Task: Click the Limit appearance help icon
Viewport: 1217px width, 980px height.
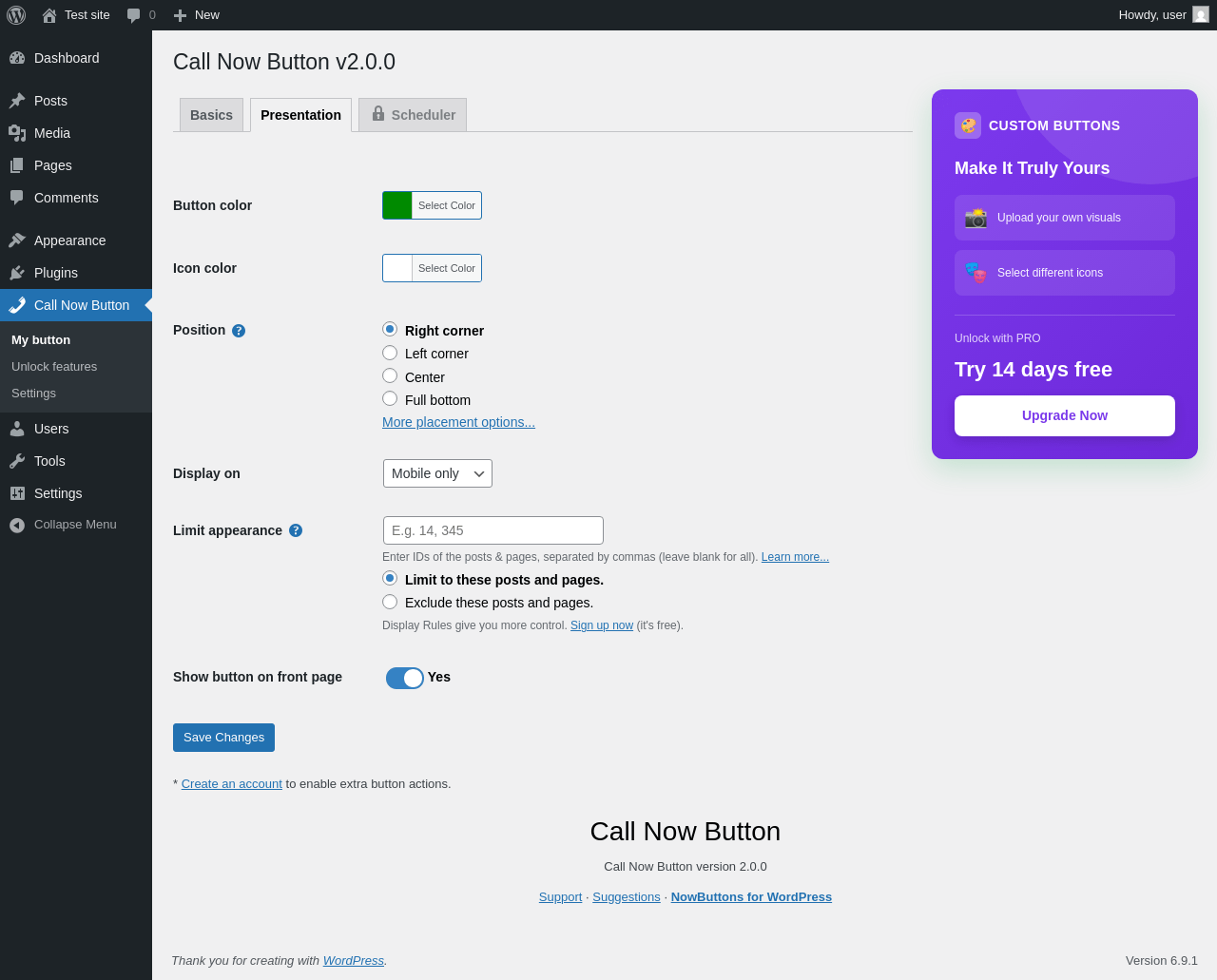Action: pos(296,530)
